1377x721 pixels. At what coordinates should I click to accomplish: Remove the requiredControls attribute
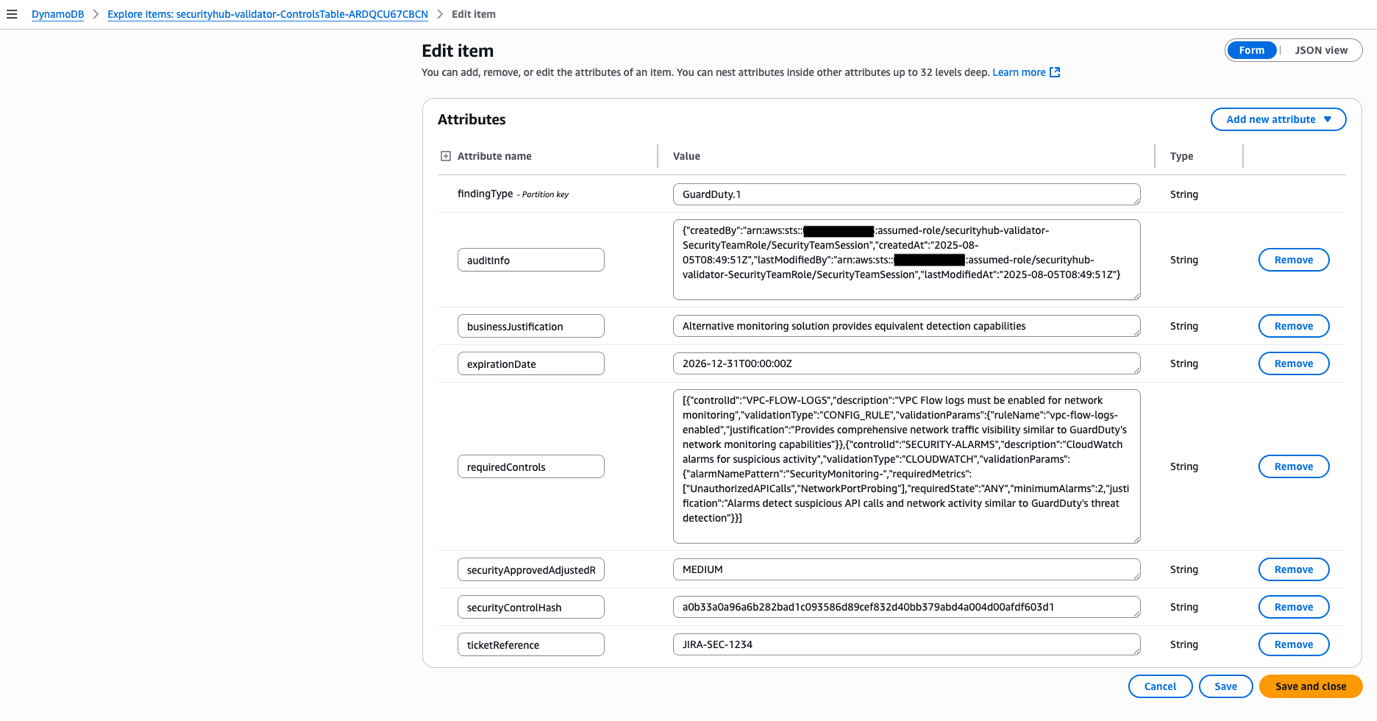coord(1293,466)
